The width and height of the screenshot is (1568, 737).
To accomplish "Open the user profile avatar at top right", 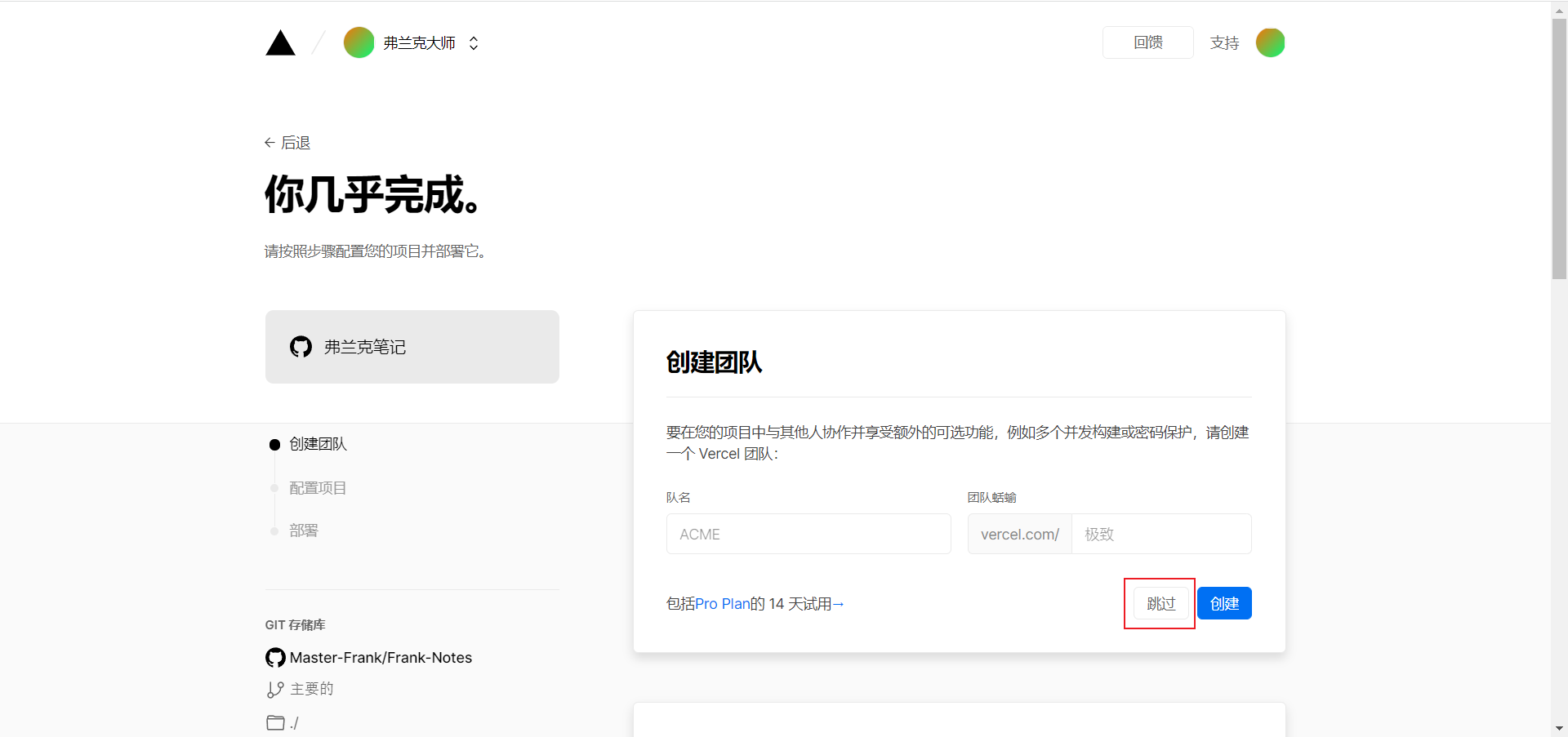I will 1270,42.
